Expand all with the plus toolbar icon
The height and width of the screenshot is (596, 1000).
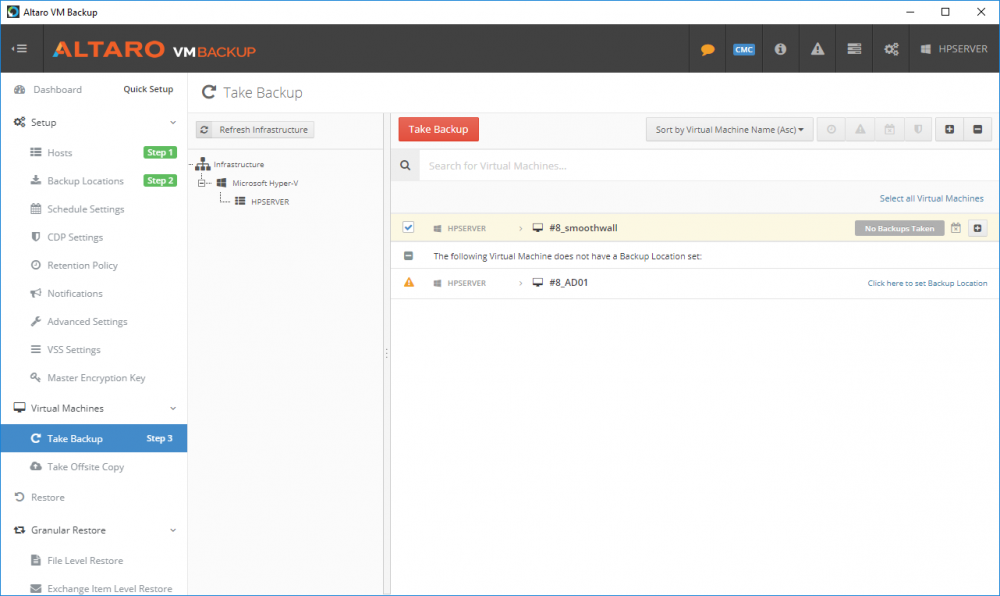(x=949, y=129)
